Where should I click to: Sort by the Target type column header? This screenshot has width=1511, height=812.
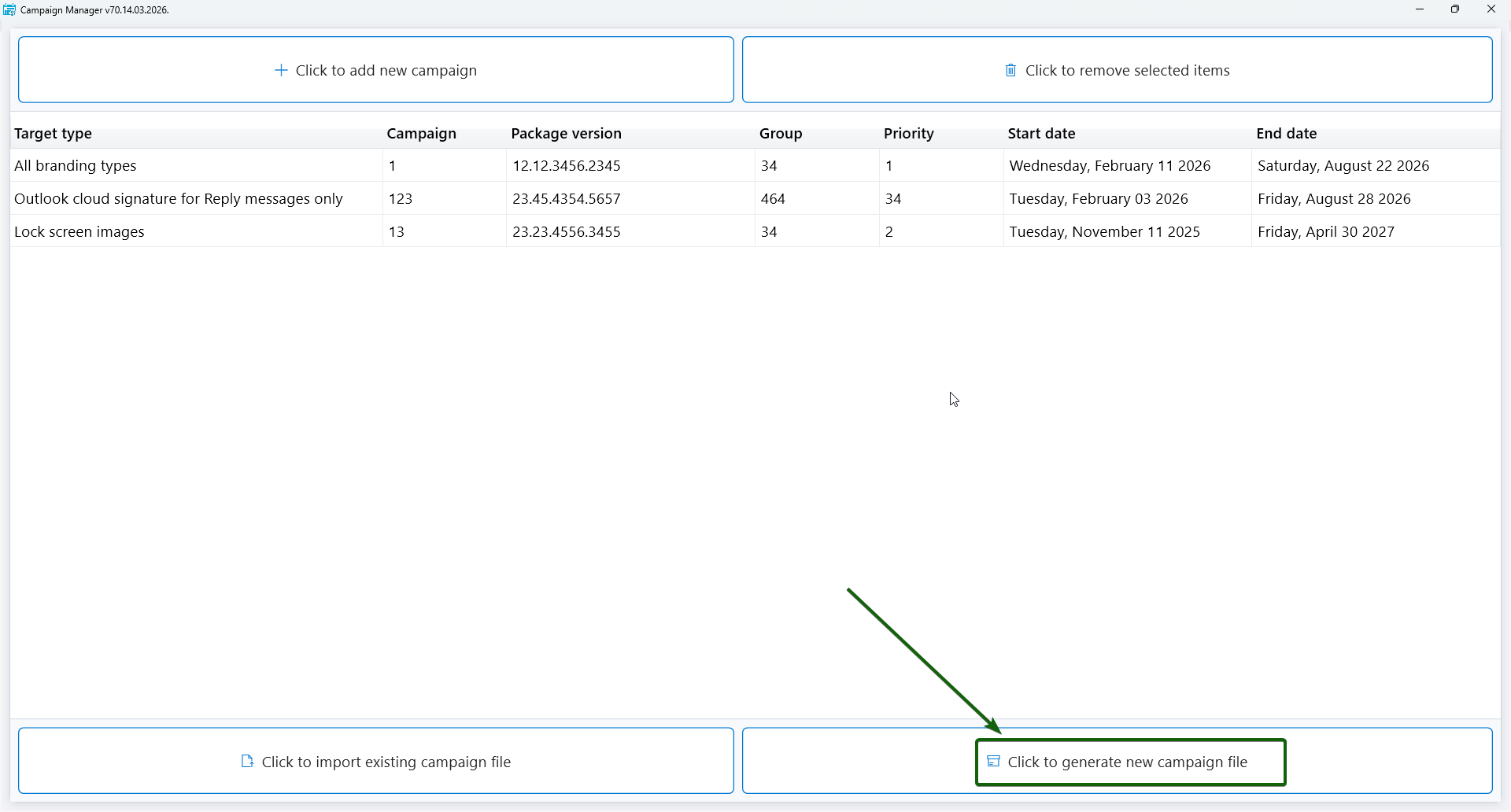pos(53,134)
